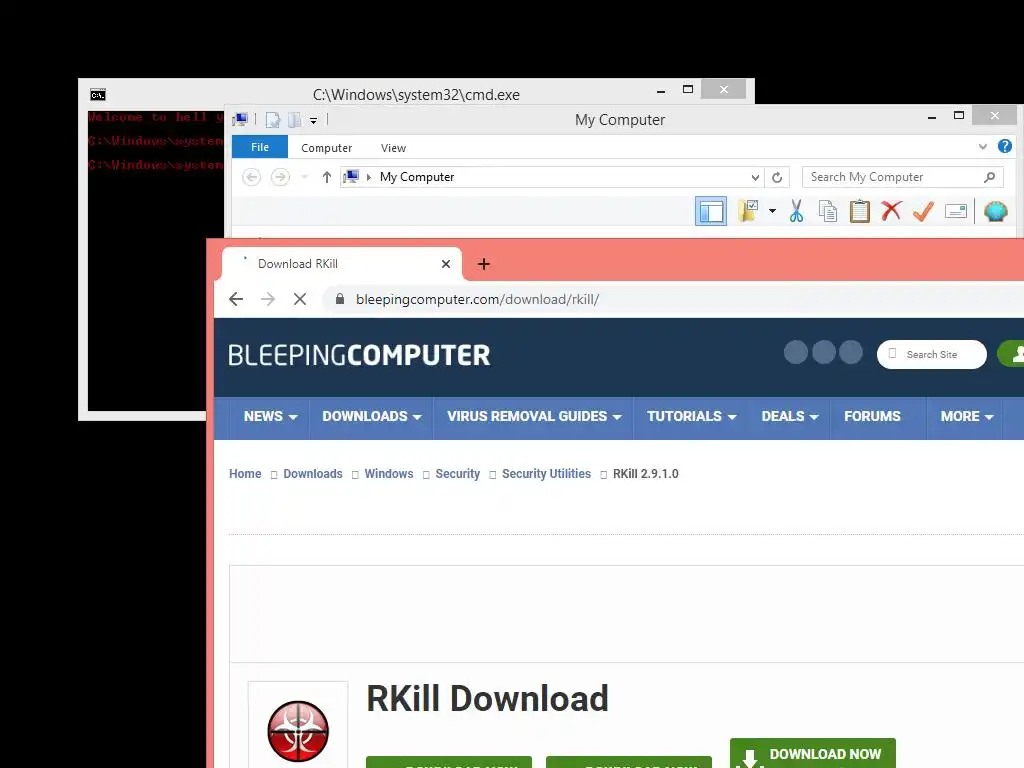Screen dimensions: 1024x768
Task: Follow the Home breadcrumb link
Action: 245,473
